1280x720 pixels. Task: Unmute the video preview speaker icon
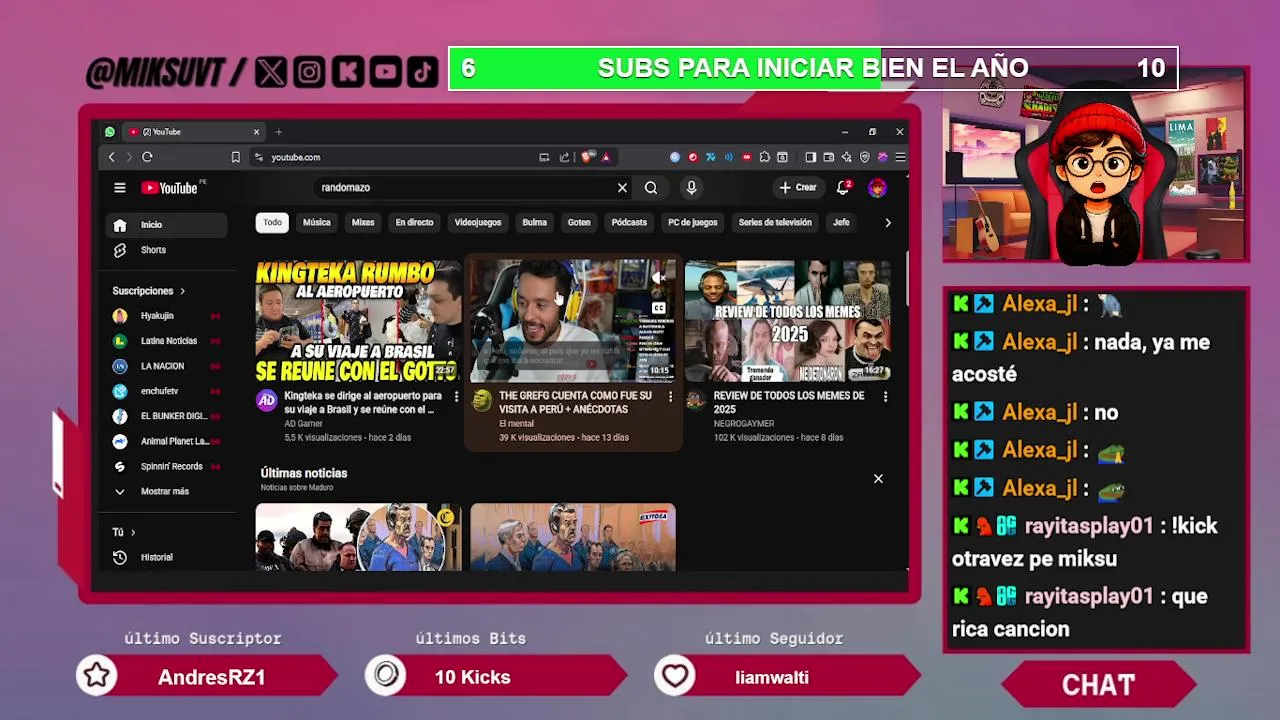pos(658,277)
